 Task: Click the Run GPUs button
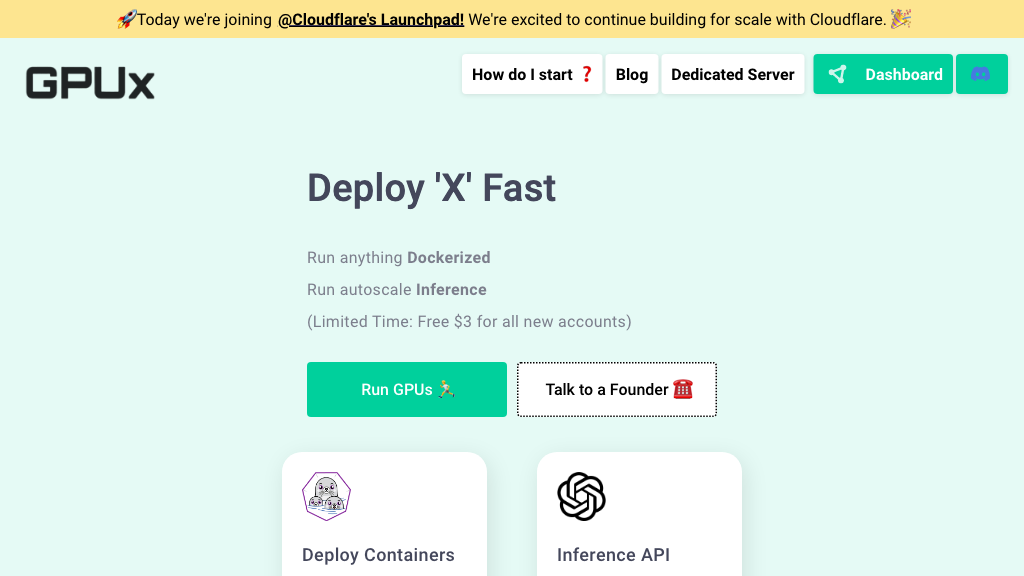[406, 389]
